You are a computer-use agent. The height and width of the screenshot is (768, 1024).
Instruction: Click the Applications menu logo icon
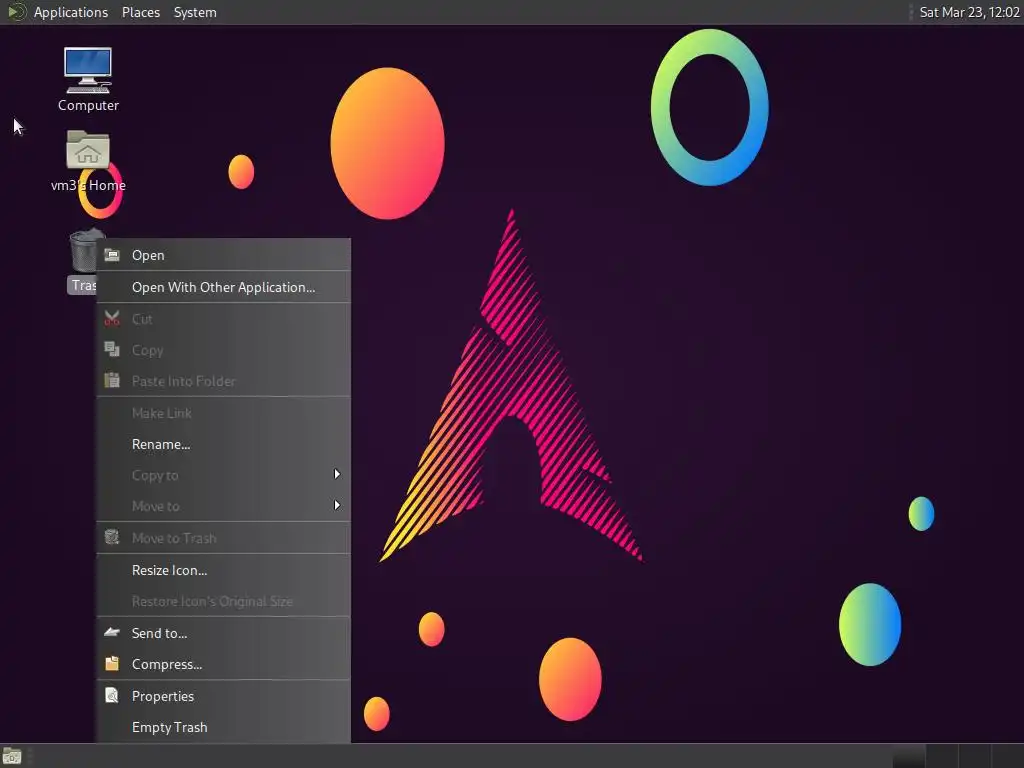click(x=16, y=12)
